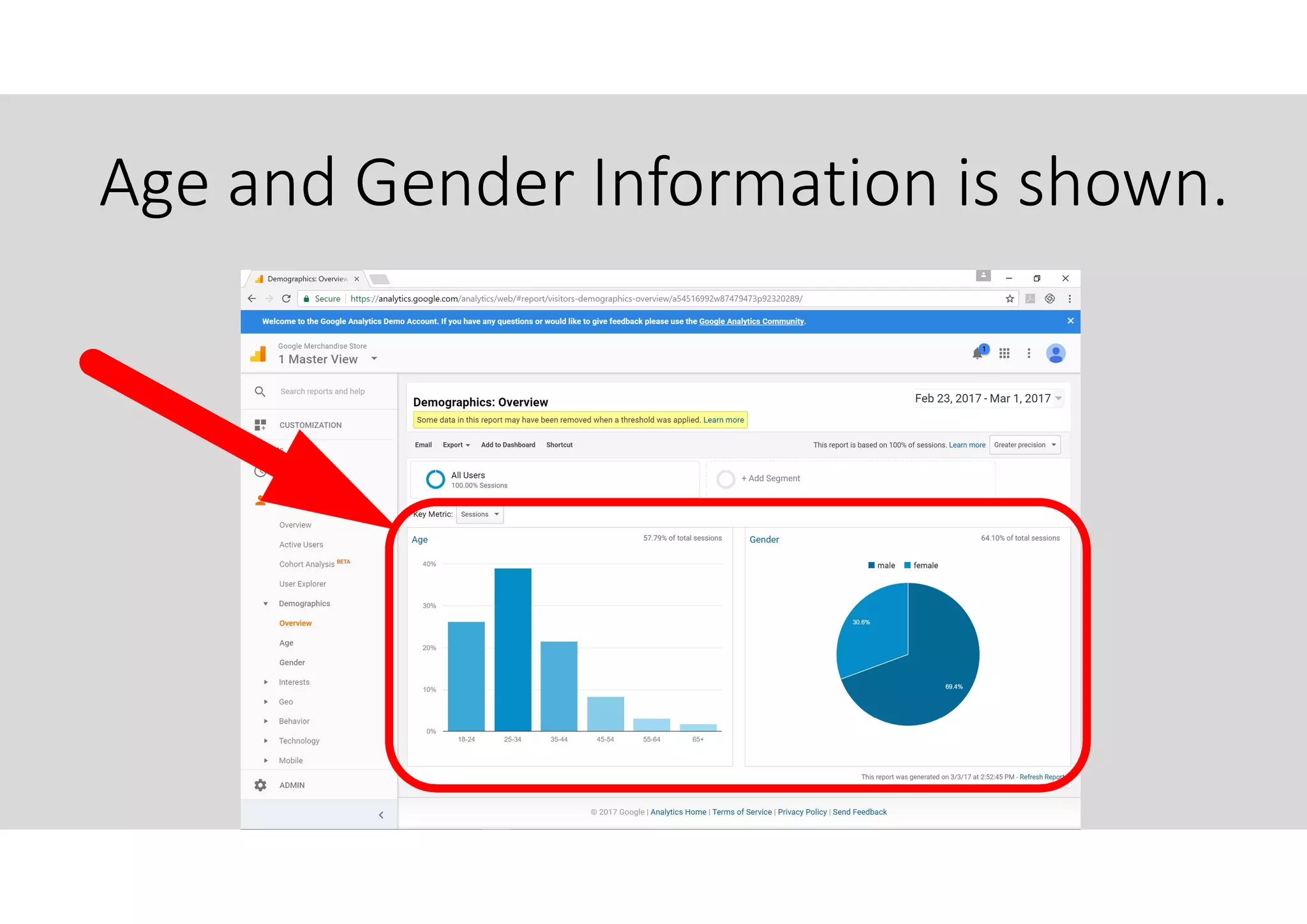The height and width of the screenshot is (924, 1307).
Task: Click + Add Segment
Action: point(770,479)
